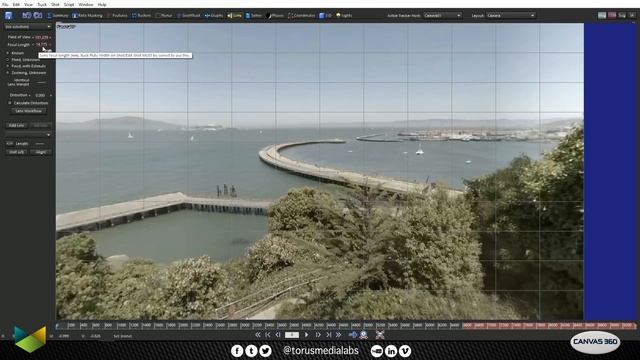Open the Shot menu

point(55,4)
